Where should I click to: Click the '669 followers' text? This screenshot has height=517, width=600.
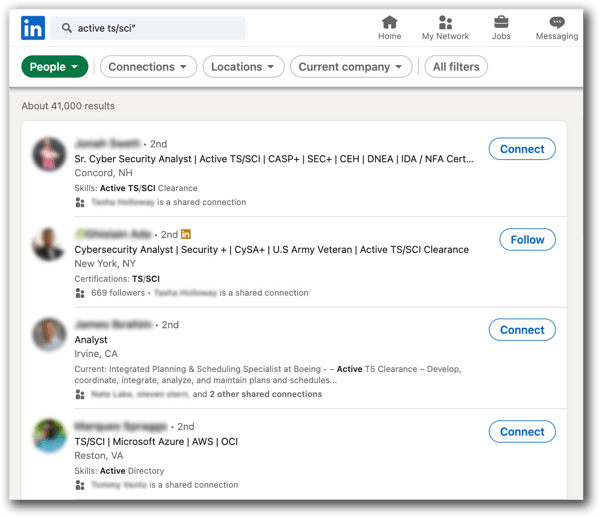tap(118, 293)
